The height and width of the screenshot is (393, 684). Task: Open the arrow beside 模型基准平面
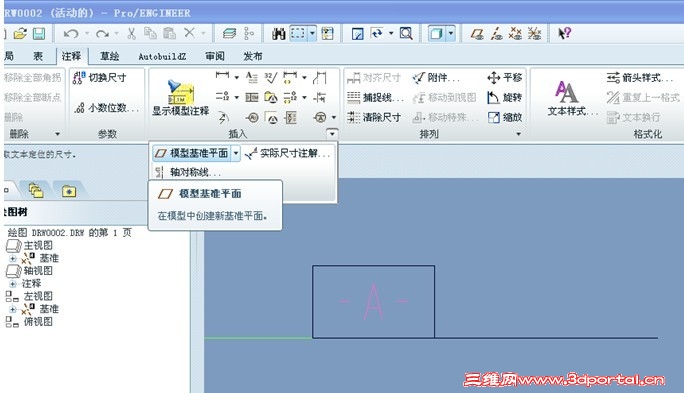click(236, 153)
